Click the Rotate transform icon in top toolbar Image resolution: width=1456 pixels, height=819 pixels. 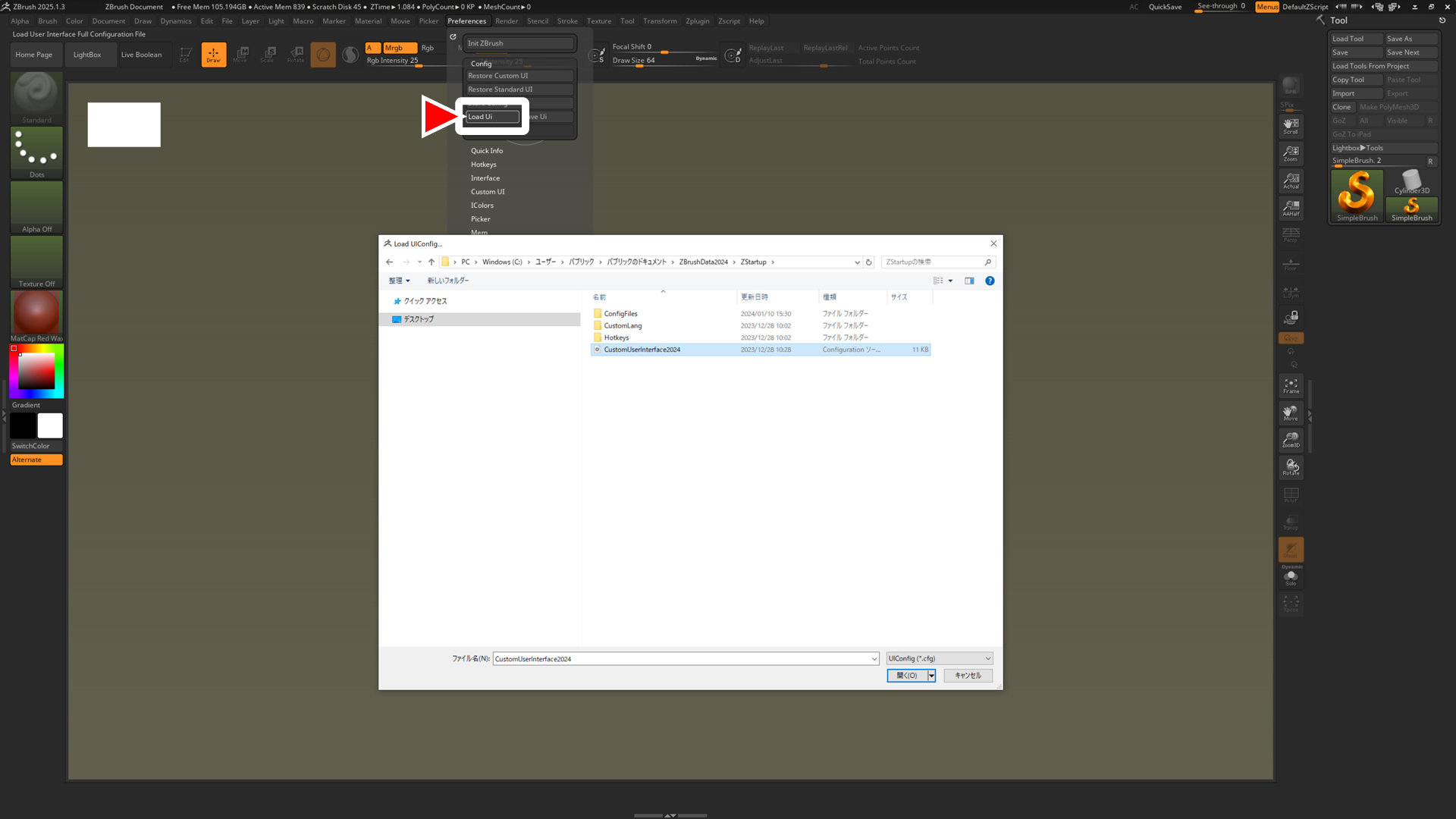[296, 55]
